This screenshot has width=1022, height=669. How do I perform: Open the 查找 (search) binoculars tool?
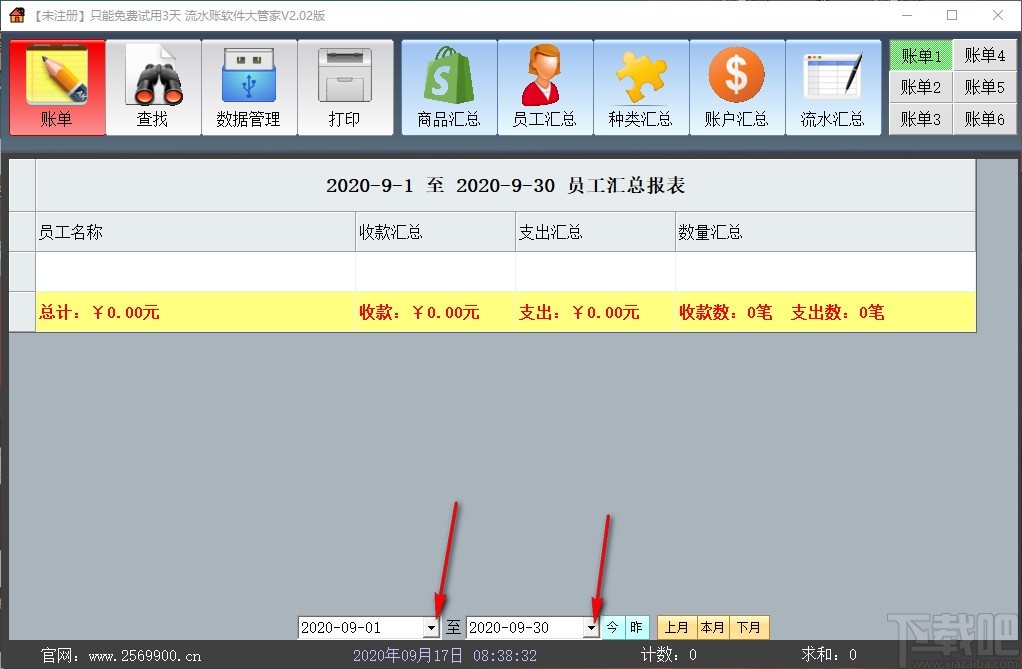point(153,87)
